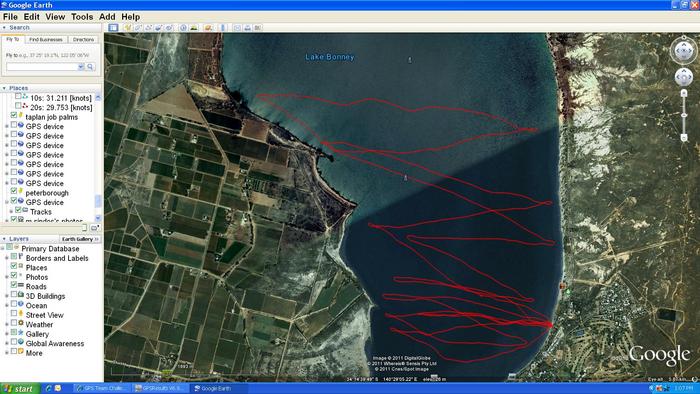Switch to the Find Businesses tab
The width and height of the screenshot is (700, 394).
(x=46, y=40)
